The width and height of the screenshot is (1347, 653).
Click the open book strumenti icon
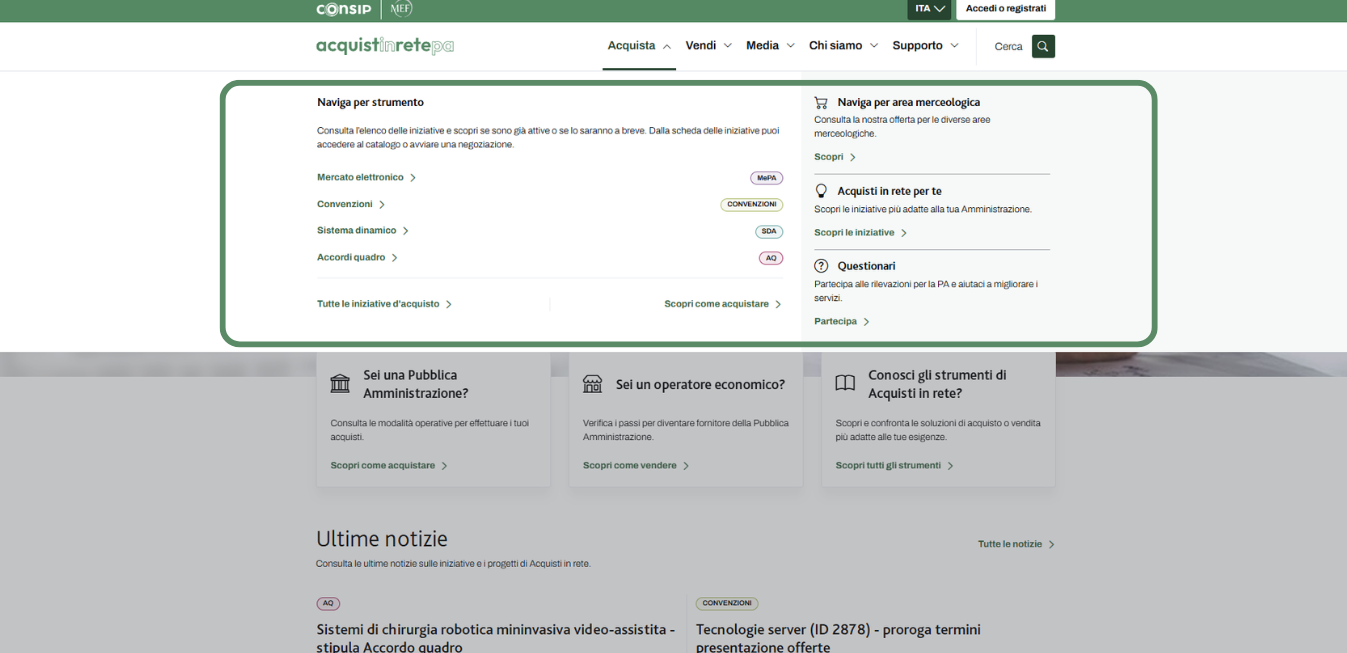pos(845,384)
